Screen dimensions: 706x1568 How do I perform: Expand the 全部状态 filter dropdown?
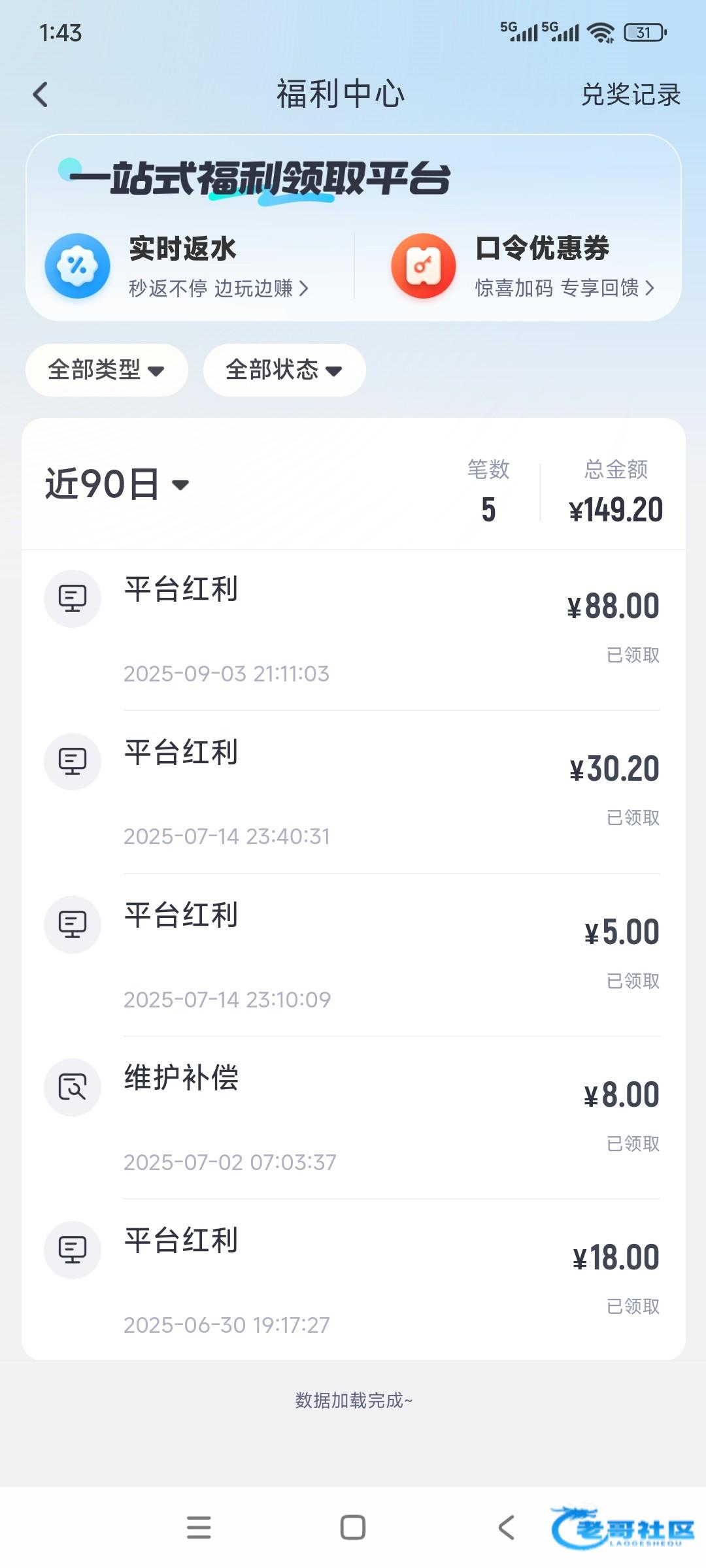click(284, 370)
